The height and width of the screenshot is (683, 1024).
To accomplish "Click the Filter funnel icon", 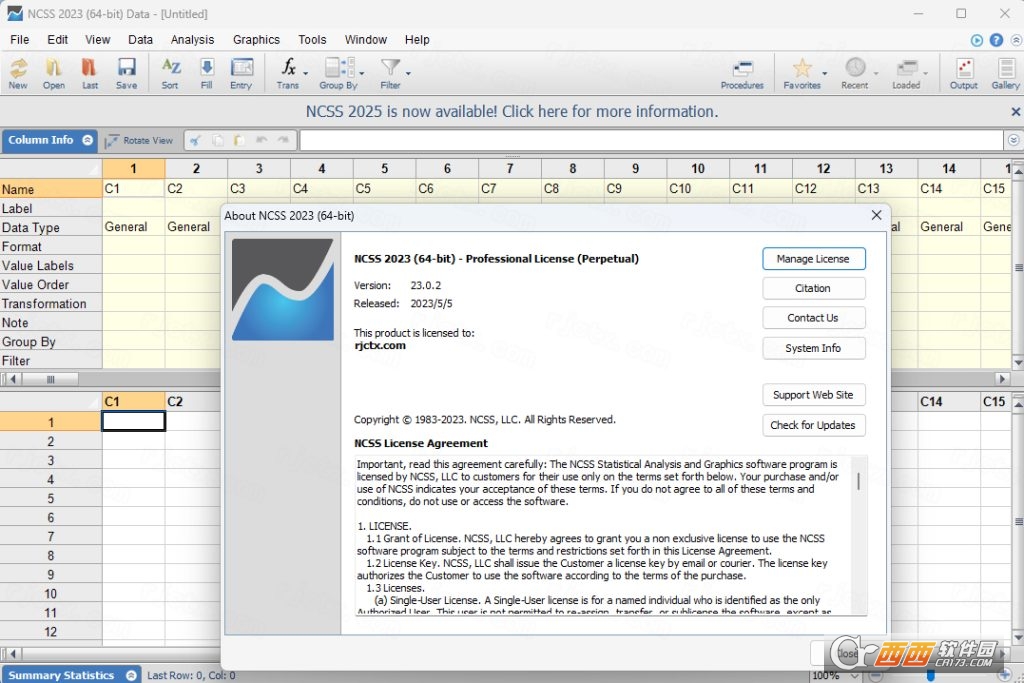I will tap(390, 73).
